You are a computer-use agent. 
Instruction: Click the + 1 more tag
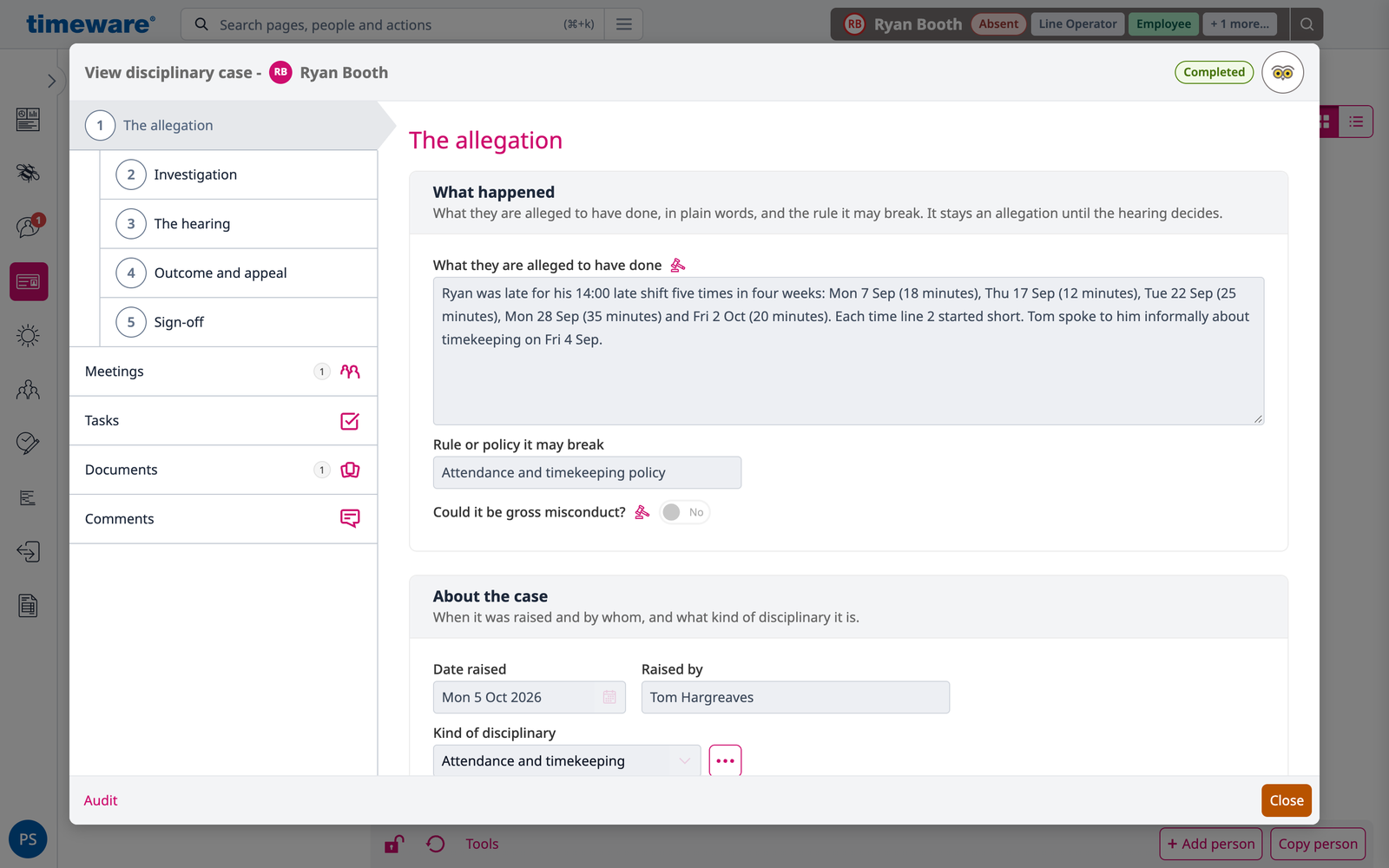[x=1240, y=24]
